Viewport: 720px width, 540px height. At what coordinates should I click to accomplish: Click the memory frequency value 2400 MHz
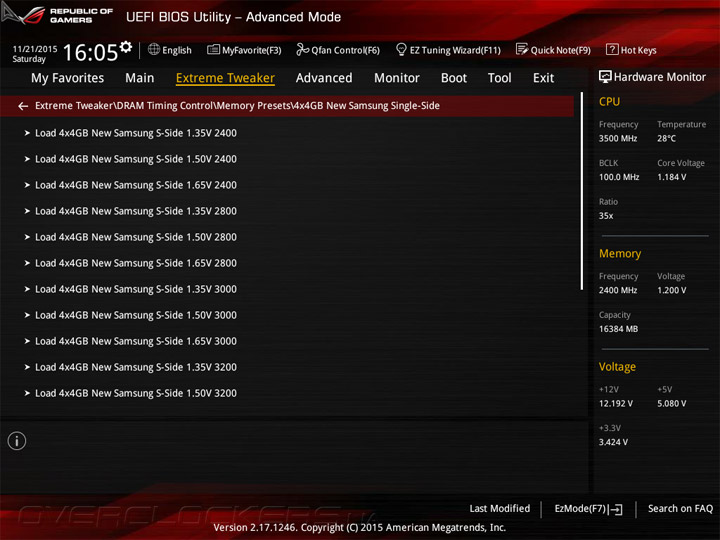click(618, 290)
